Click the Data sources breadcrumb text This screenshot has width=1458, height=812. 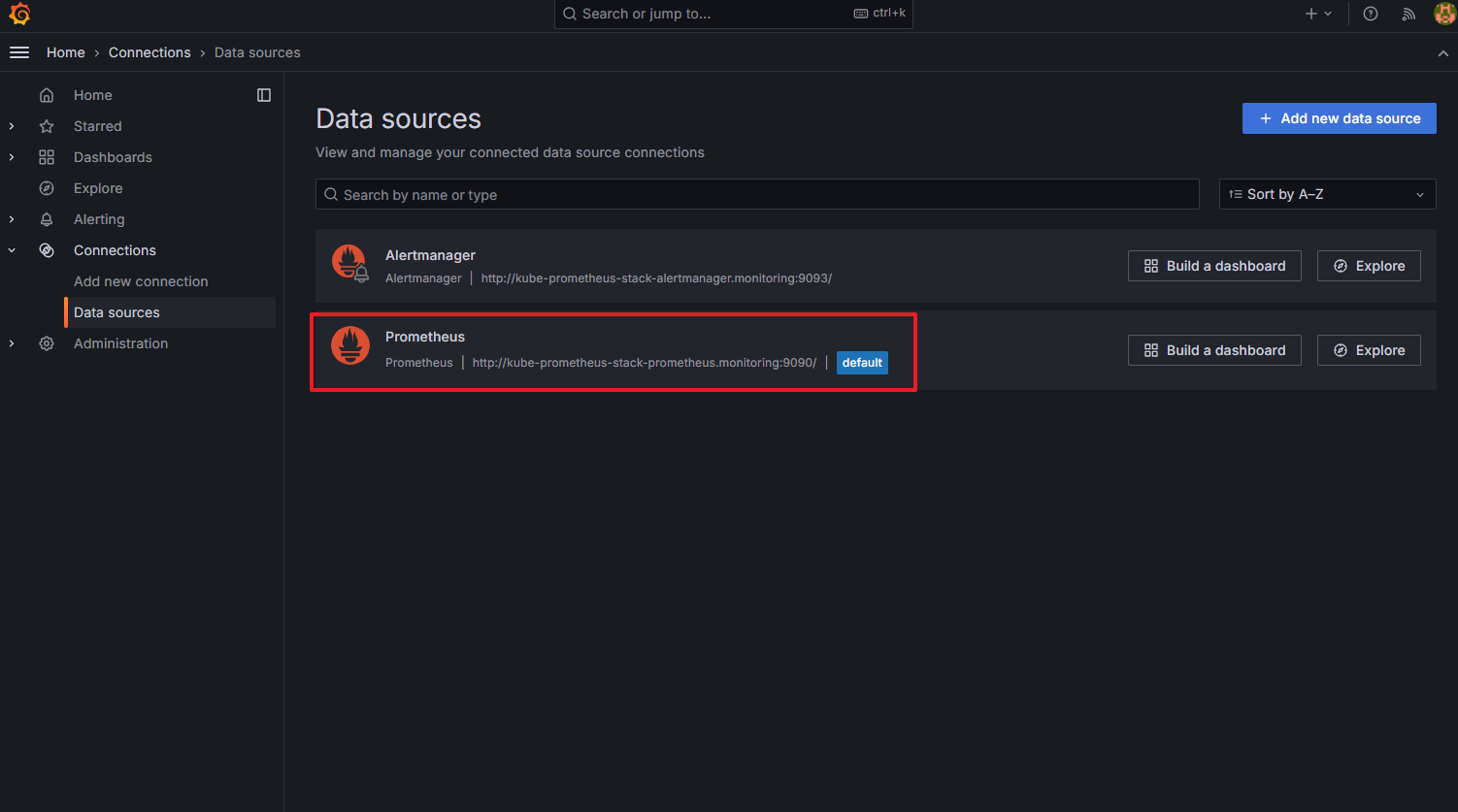pos(257,52)
